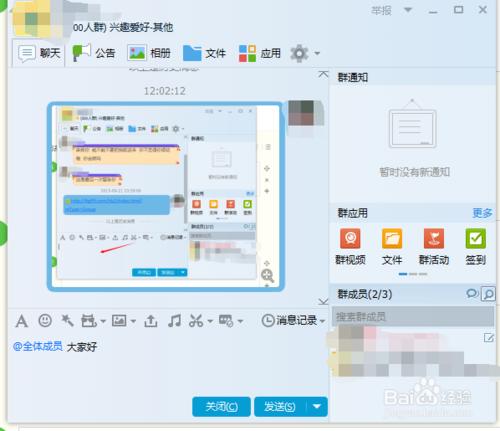500x431 pixels.
Task: Expand the send picture dropdown arrow
Action: click(x=133, y=321)
